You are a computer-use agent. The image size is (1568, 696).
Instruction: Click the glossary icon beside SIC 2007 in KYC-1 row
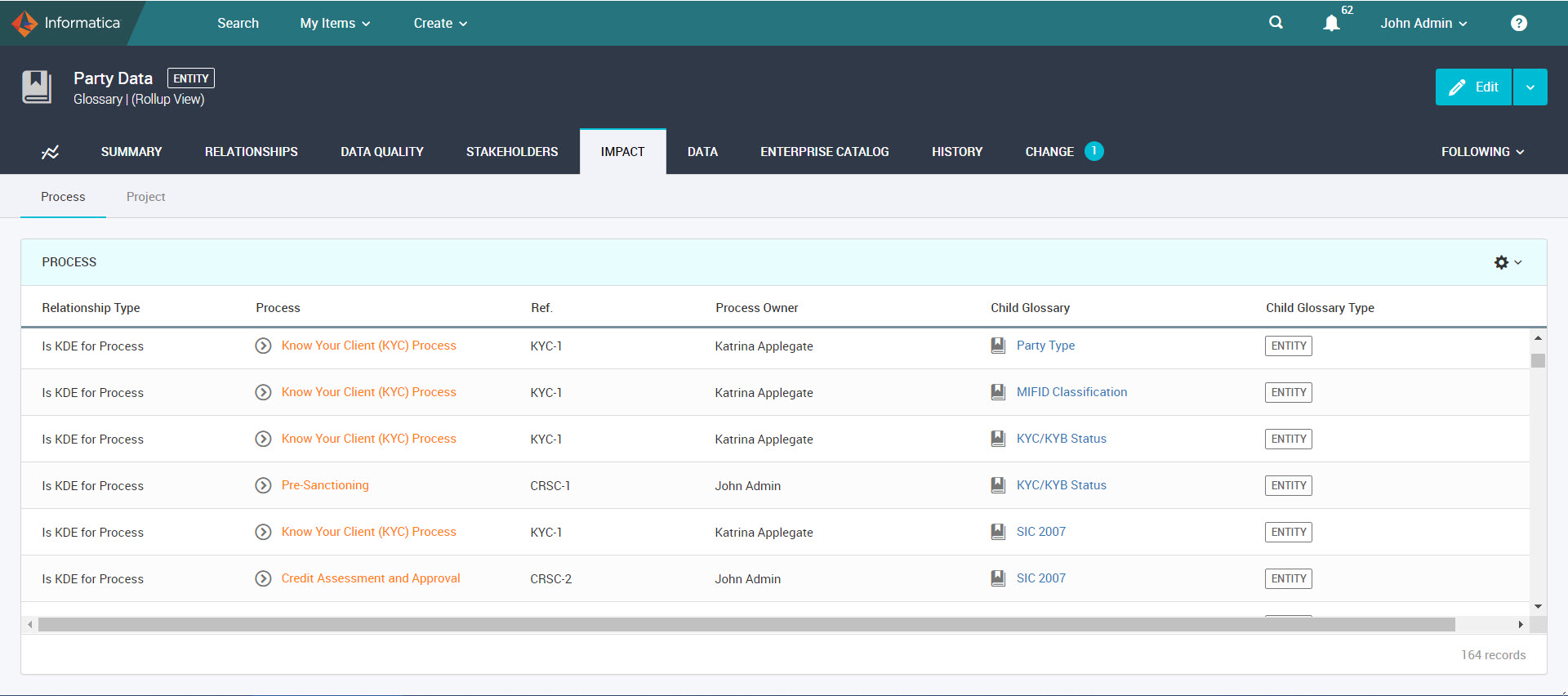pyautogui.click(x=998, y=532)
